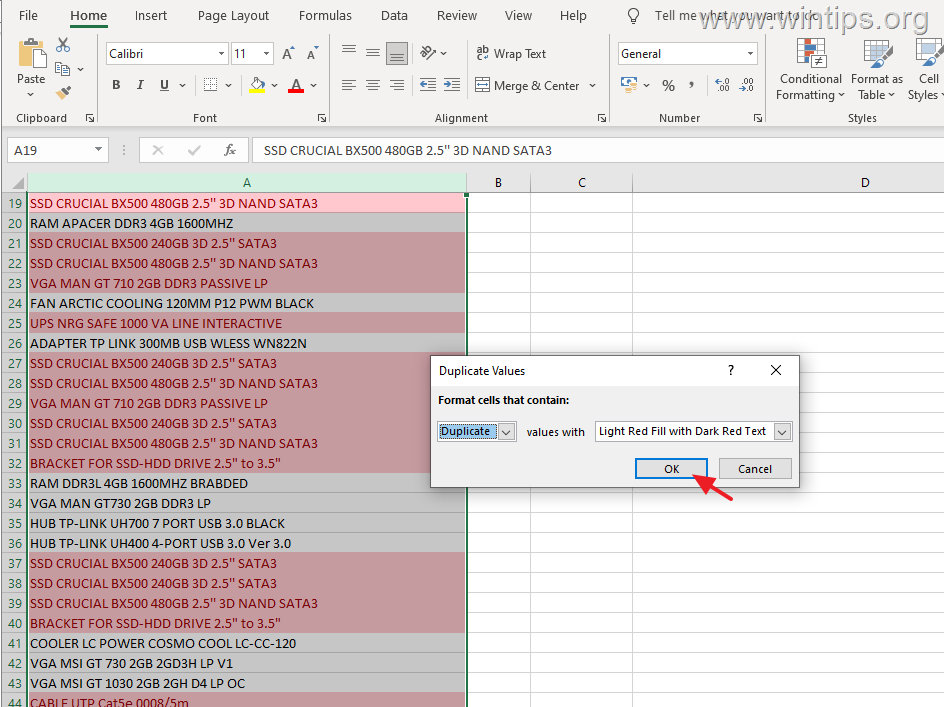Image resolution: width=944 pixels, height=707 pixels.
Task: Switch to the View tab
Action: coord(518,16)
